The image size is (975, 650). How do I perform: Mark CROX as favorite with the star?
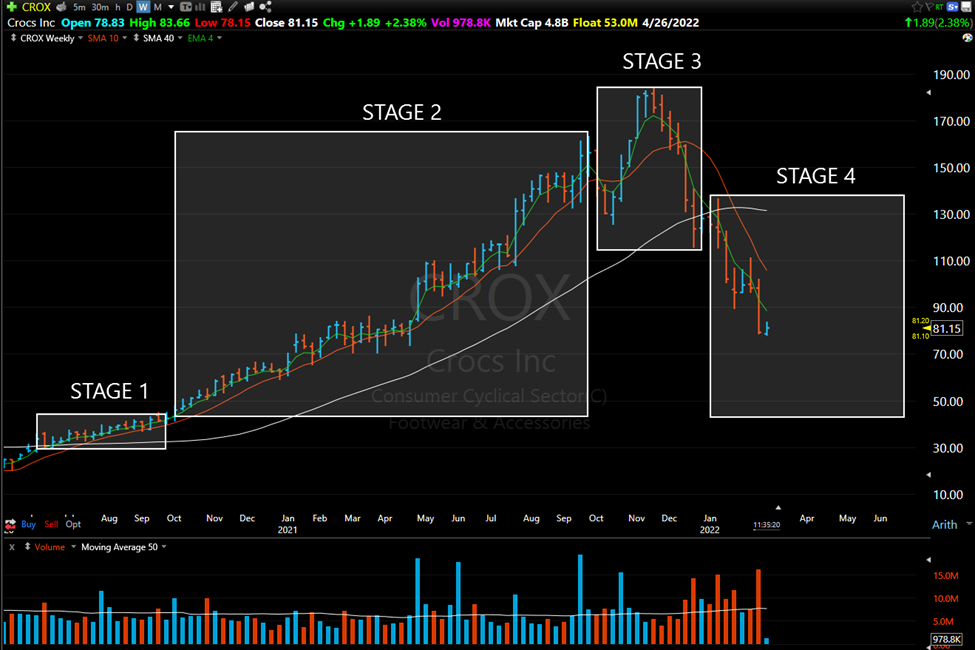click(917, 7)
